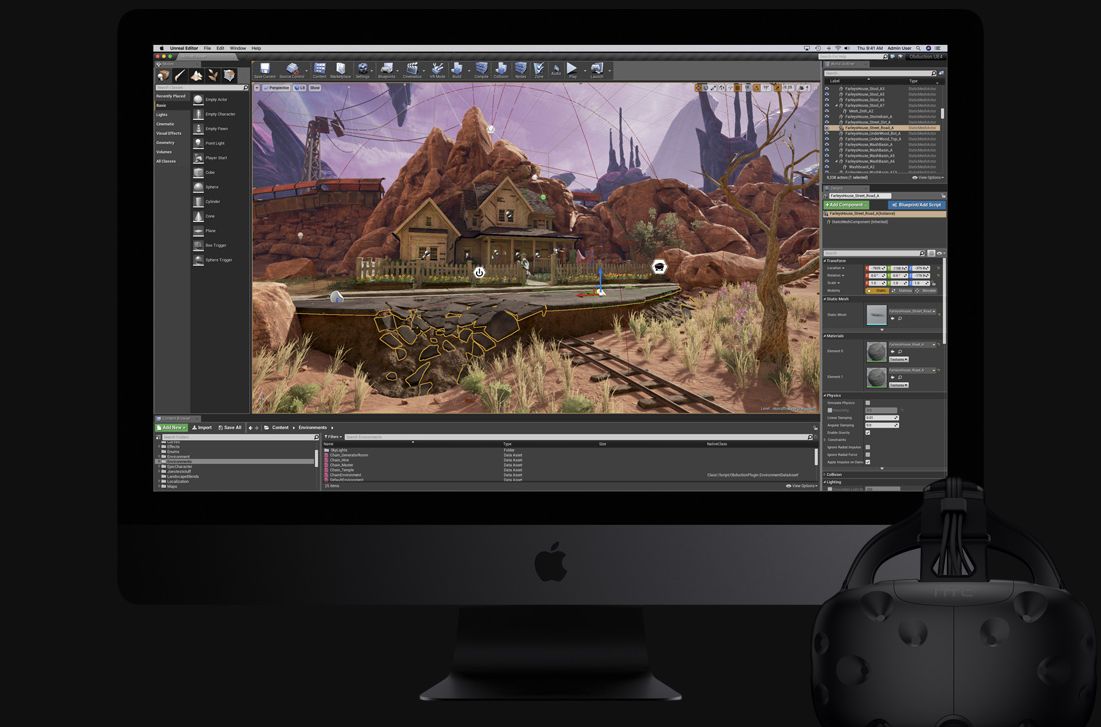1101x727 pixels.
Task: Toggle the Simulate Physics checkbox
Action: point(868,403)
